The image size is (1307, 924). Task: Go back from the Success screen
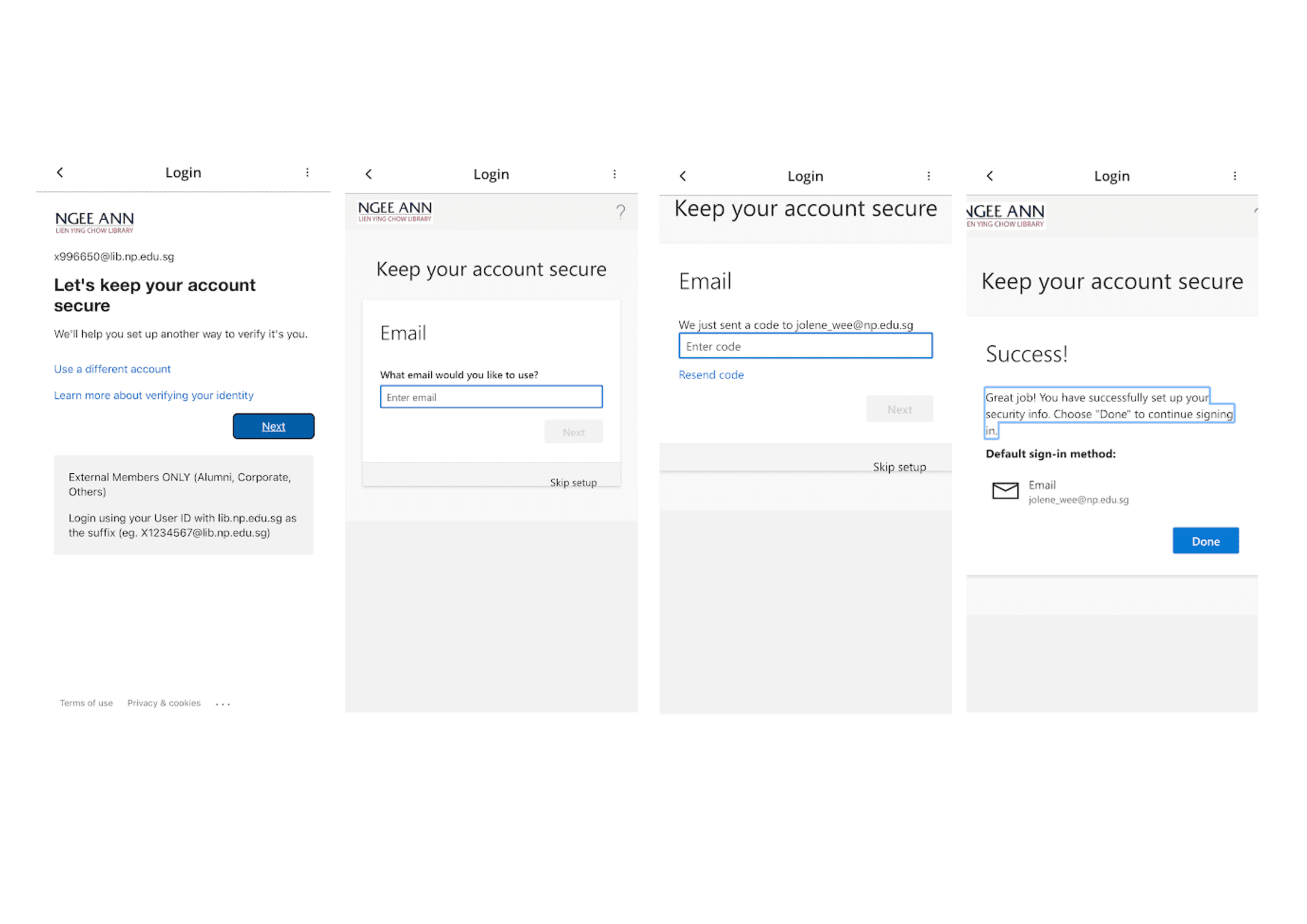click(x=990, y=176)
